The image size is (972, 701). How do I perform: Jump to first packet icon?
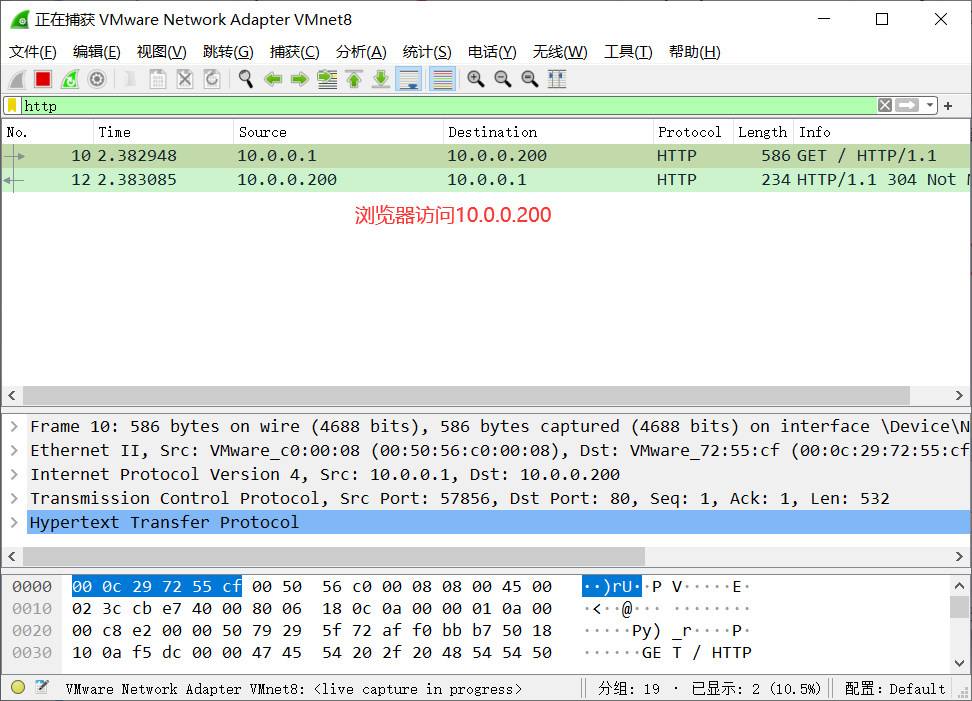(354, 79)
